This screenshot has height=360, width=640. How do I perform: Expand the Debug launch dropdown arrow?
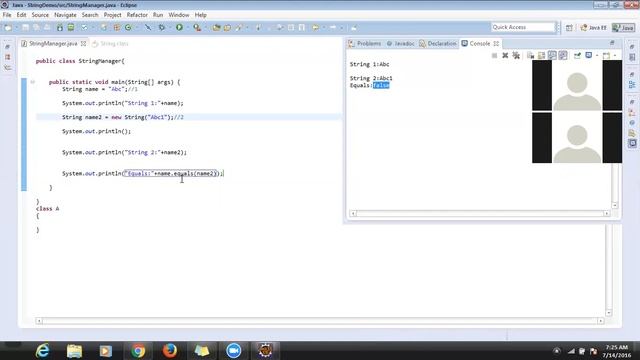tap(170, 28)
